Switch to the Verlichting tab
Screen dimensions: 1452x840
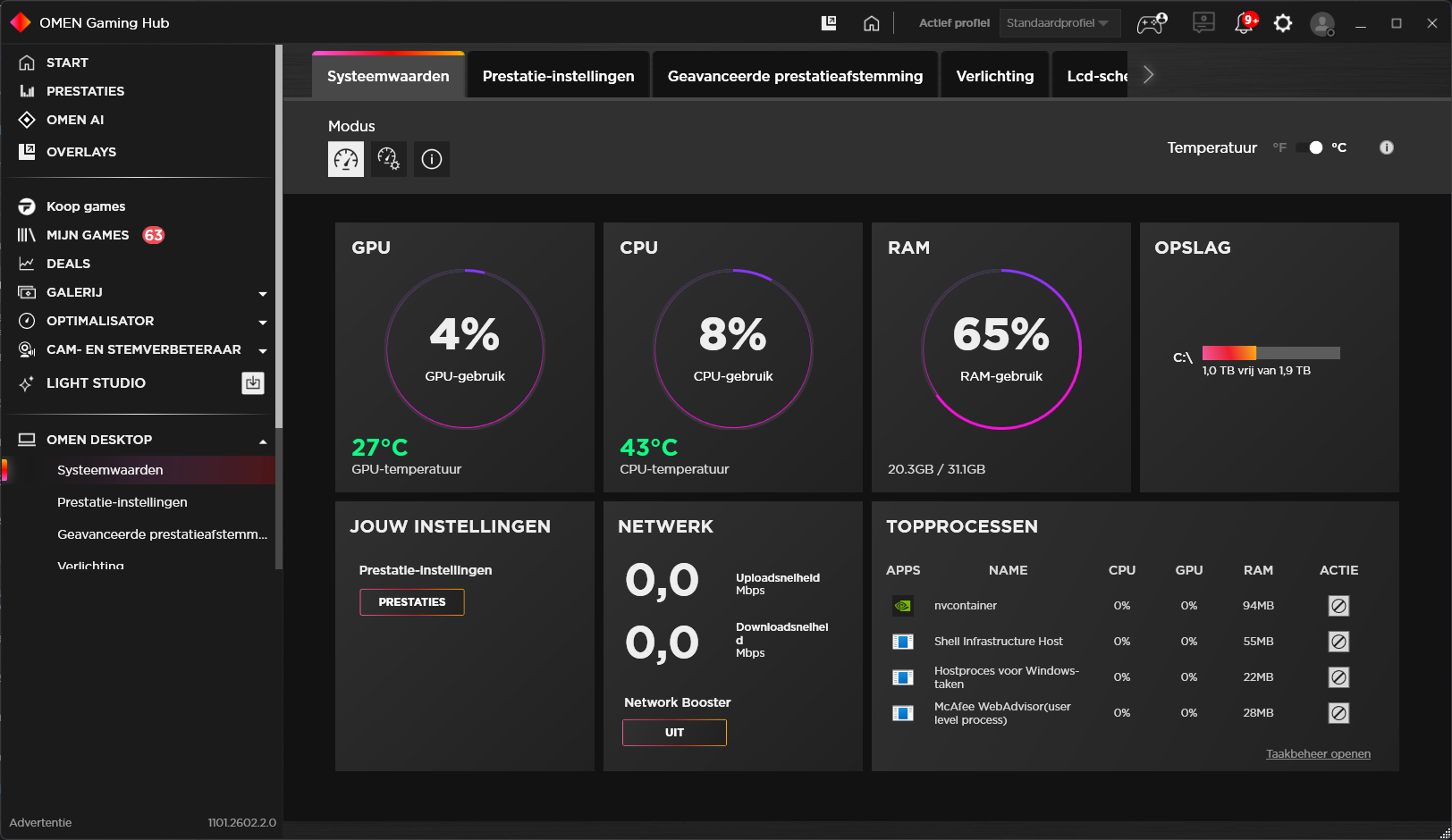point(995,76)
